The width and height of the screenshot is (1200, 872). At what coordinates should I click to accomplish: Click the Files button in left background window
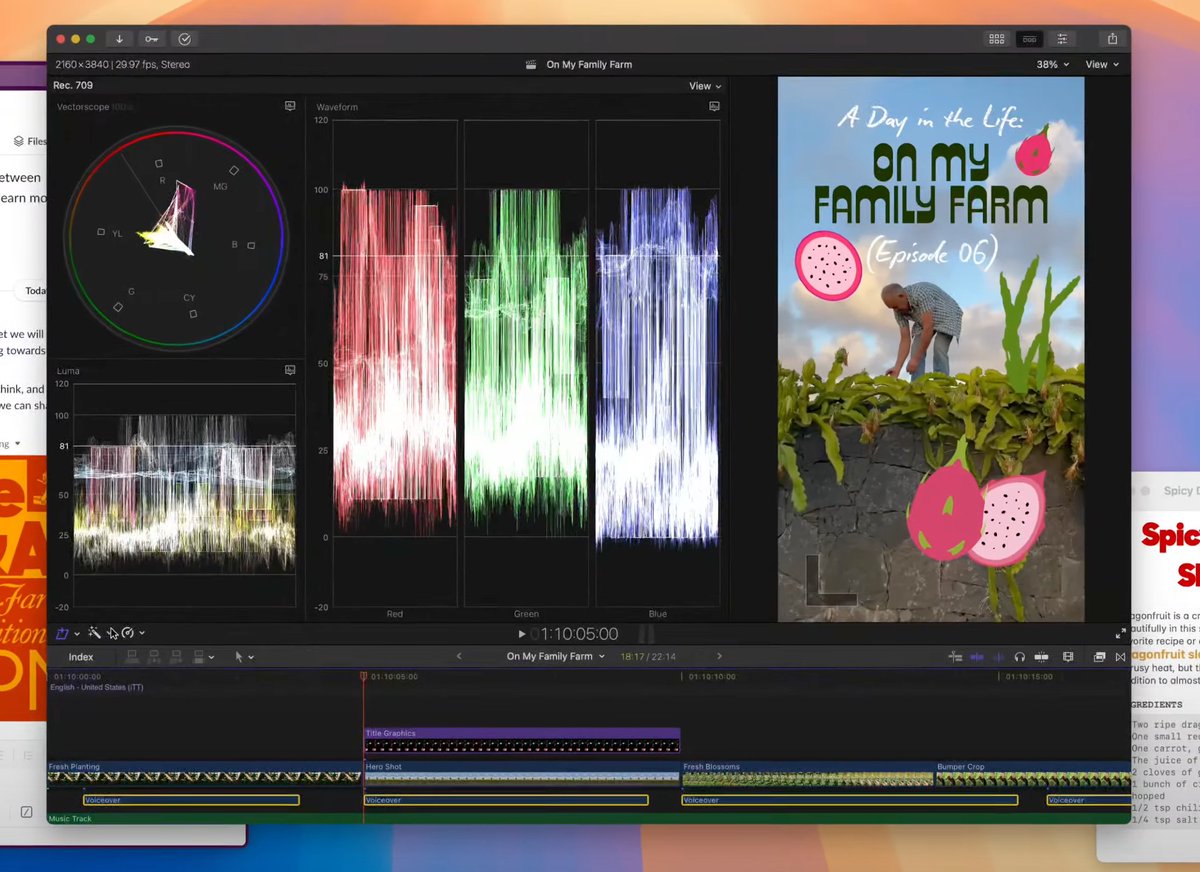29,141
